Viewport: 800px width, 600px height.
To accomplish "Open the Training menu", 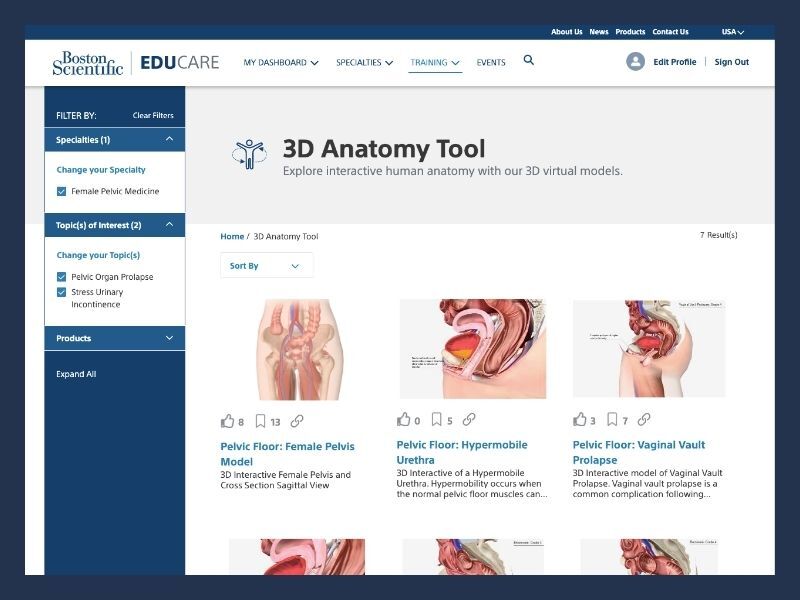I will 435,62.
